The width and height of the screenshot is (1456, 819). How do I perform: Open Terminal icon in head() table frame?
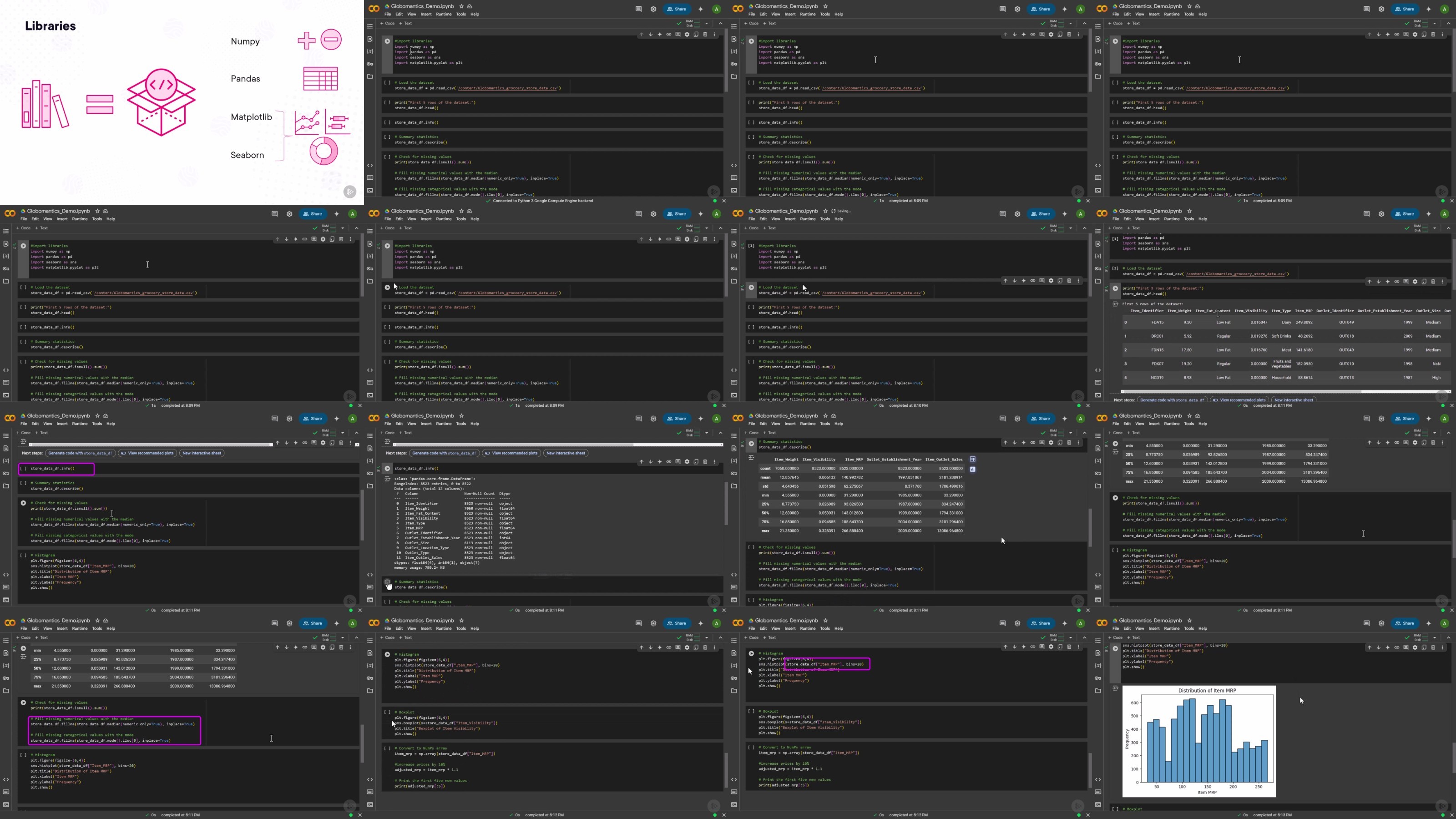pos(1098,394)
